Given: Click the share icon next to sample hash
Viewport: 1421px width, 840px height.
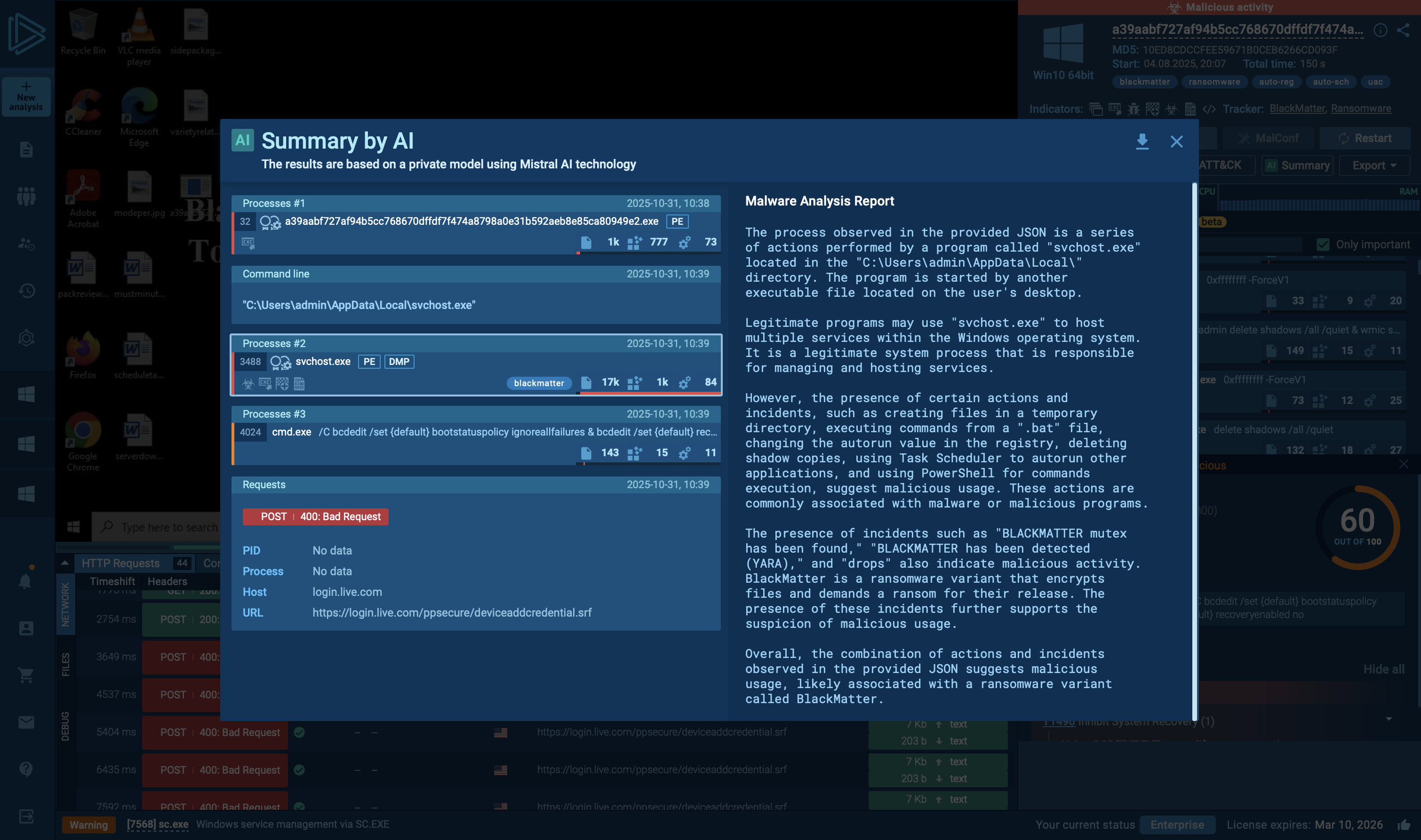Looking at the screenshot, I should (1403, 30).
